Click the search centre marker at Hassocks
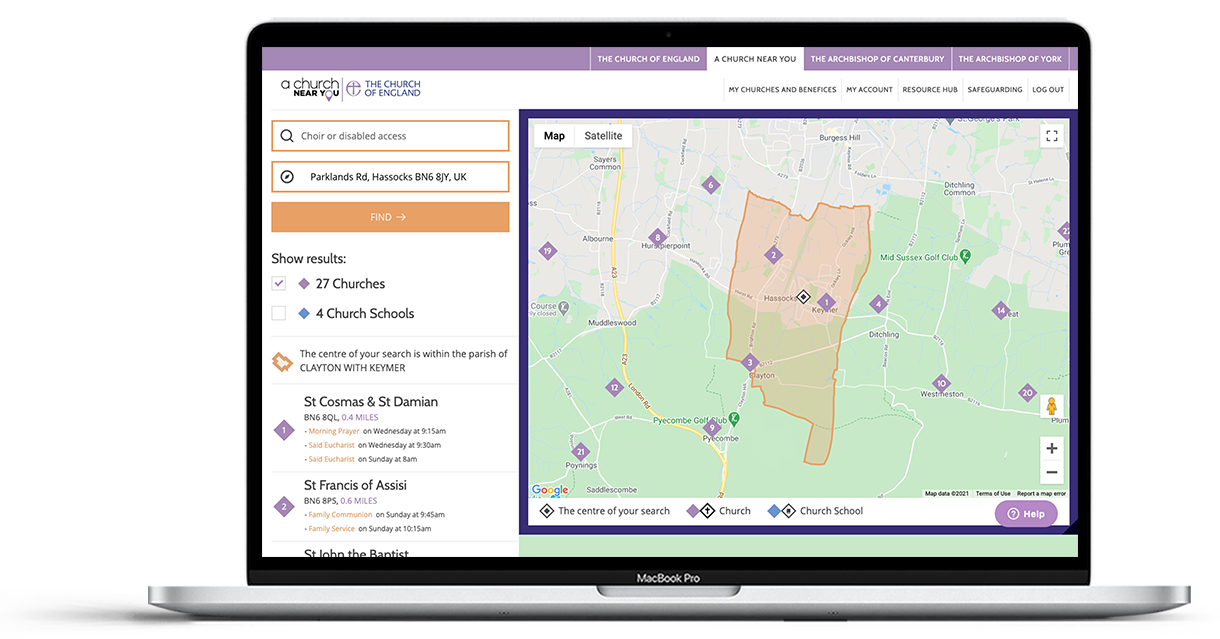The width and height of the screenshot is (1220, 639). (803, 296)
